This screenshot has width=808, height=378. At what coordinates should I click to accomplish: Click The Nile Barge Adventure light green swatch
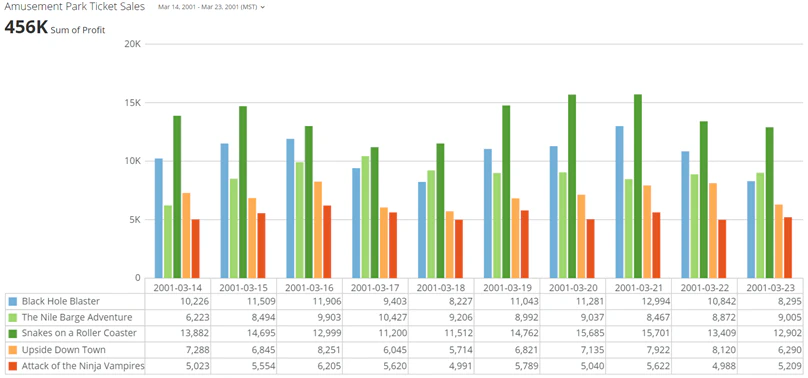13,317
